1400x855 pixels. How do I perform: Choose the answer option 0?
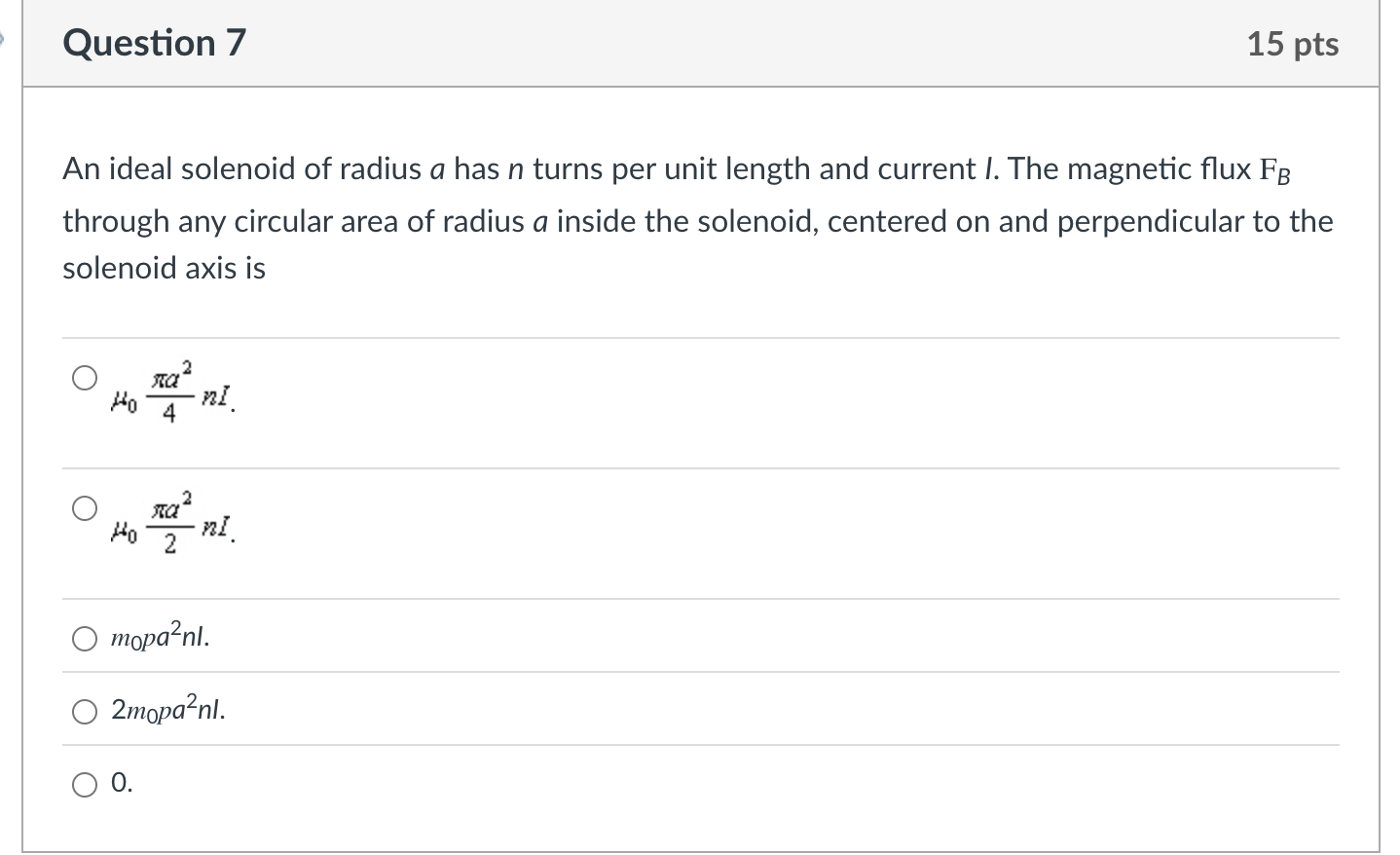point(86,783)
